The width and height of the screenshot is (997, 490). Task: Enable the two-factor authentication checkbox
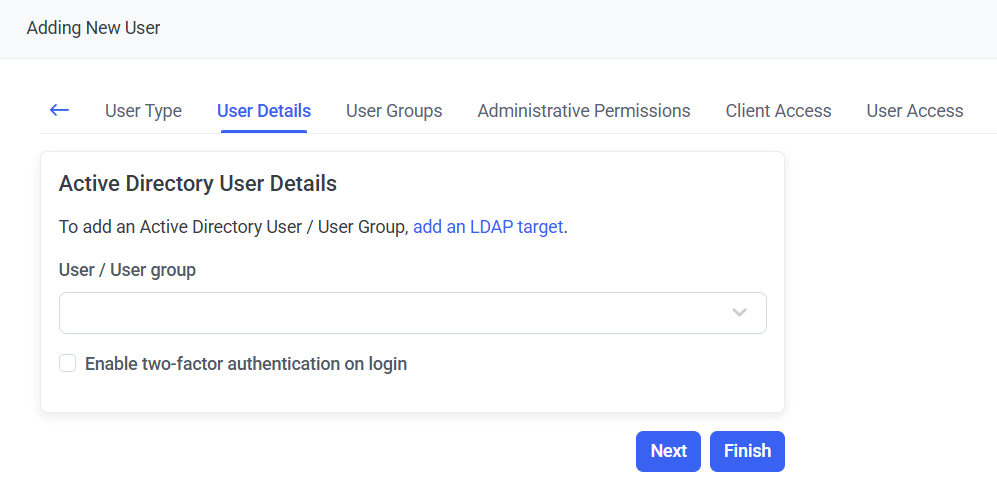coord(68,363)
